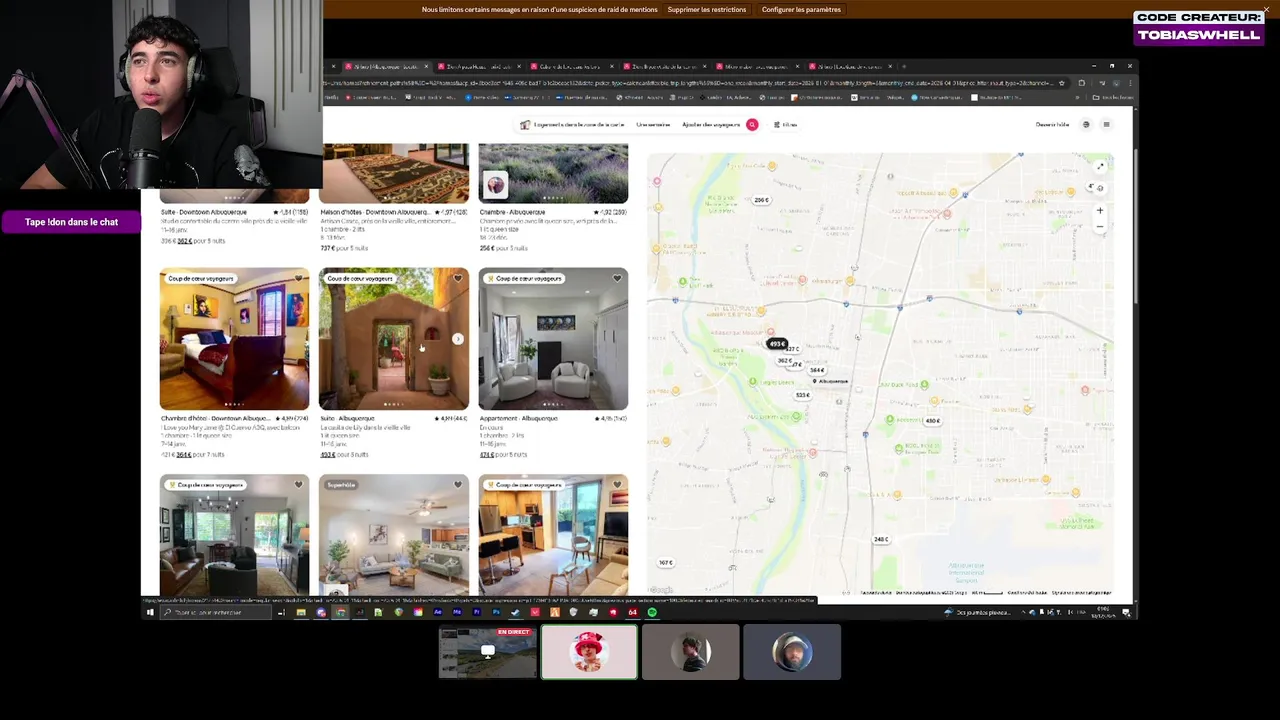Select the 364 € map price pin
This screenshot has width=1280, height=720.
(817, 370)
